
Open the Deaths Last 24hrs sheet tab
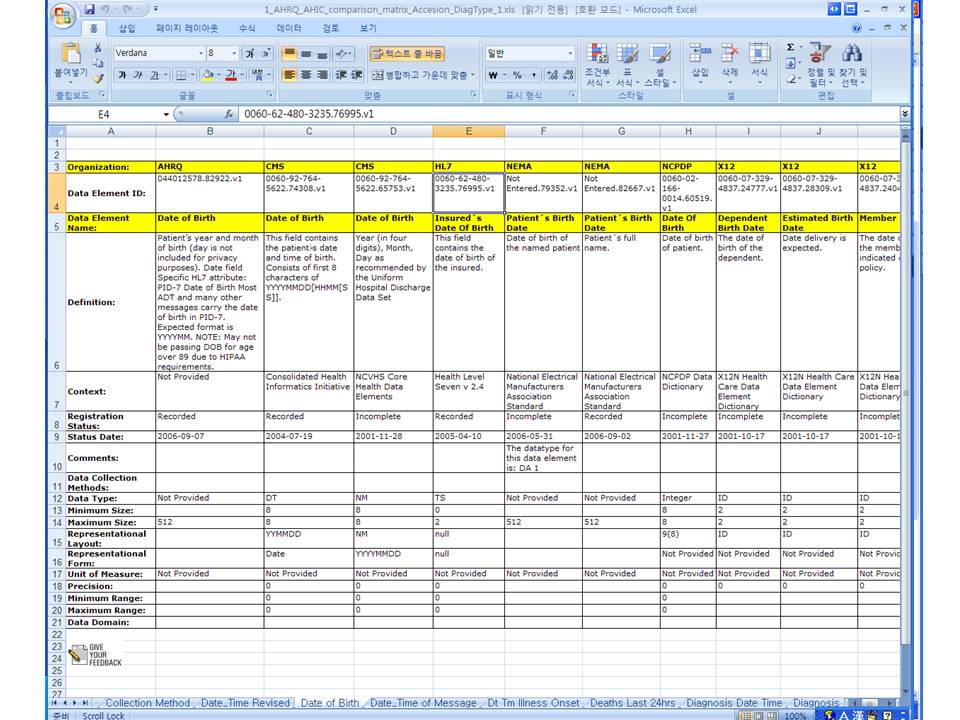tap(632, 703)
